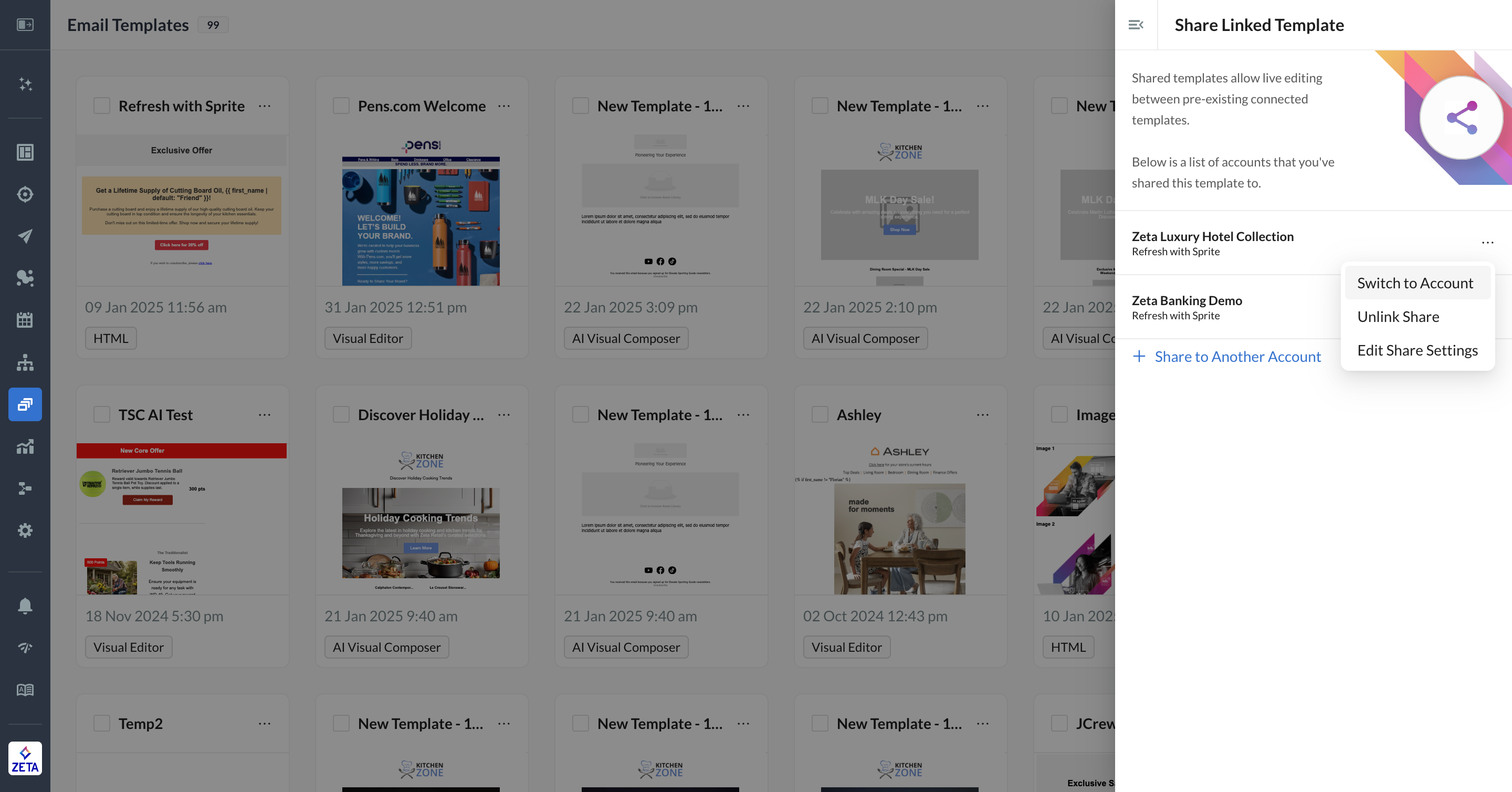Open the AI sparkles icon in sidebar
The height and width of the screenshot is (792, 1512).
pos(25,84)
